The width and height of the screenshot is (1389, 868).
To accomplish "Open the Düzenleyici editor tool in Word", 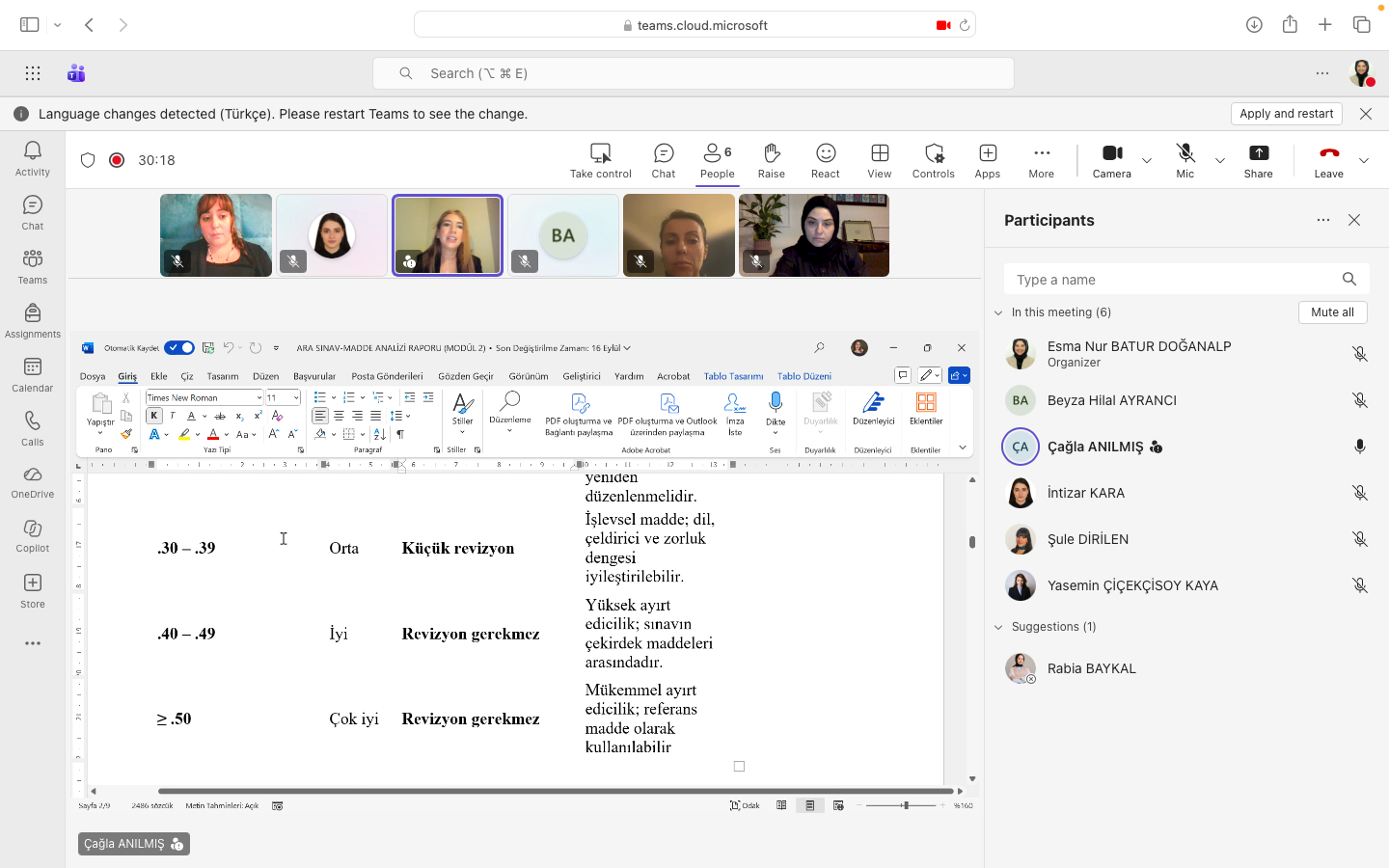I will [x=874, y=409].
